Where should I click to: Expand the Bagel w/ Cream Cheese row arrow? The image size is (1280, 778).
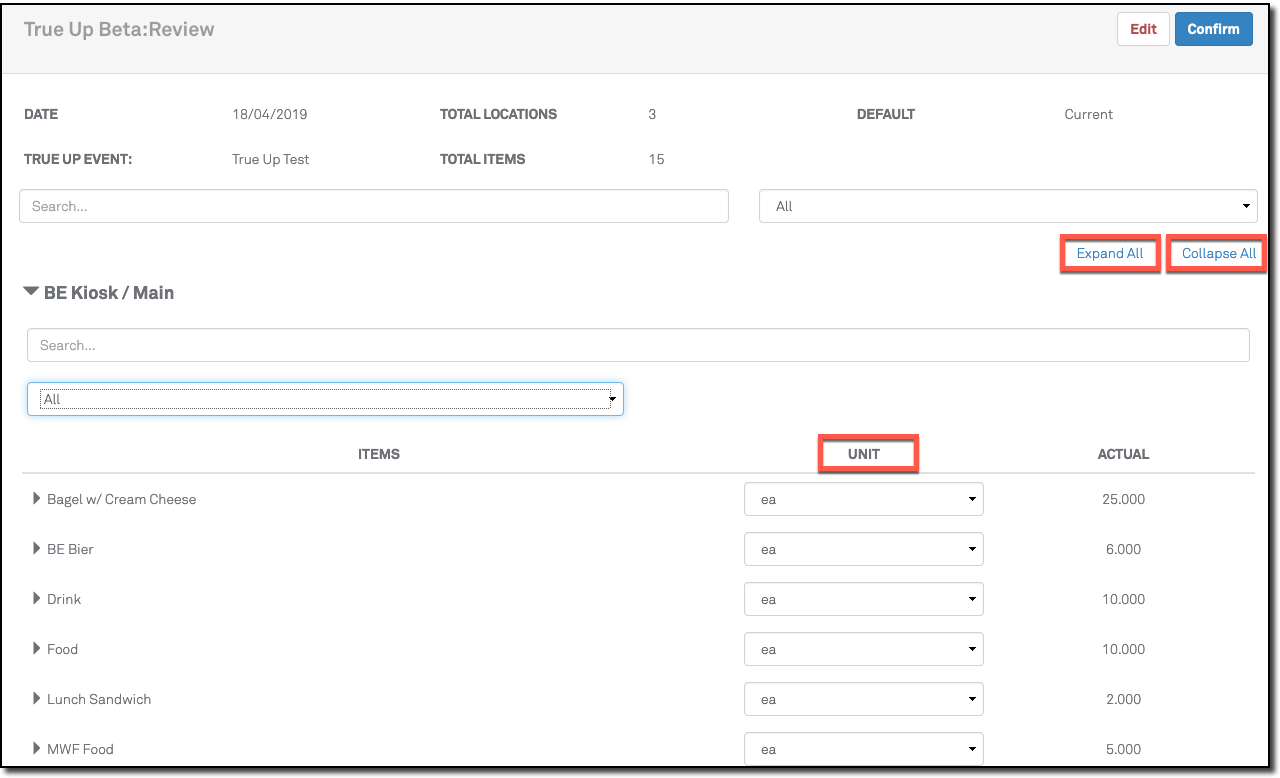[37, 499]
